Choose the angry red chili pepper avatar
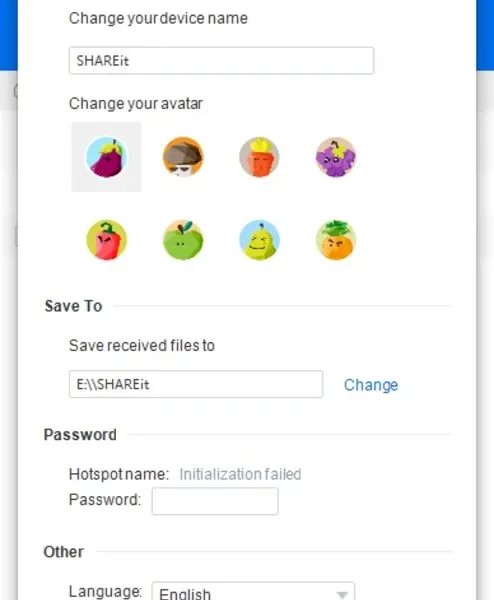This screenshot has width=494, height=600. [x=106, y=240]
